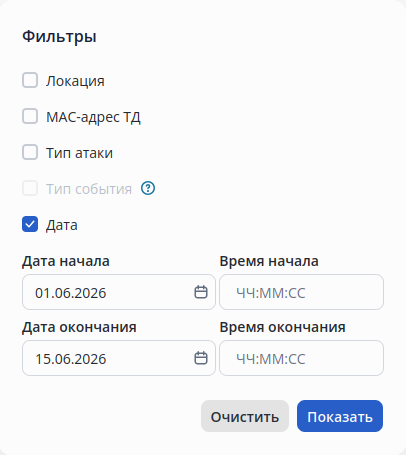Viewport: 406px width, 455px height.
Task: Check the Тип атаки checkbox
Action: point(30,152)
